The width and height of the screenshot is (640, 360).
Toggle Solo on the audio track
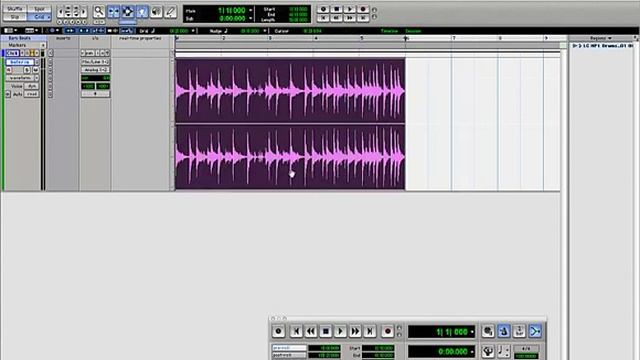tap(27, 70)
